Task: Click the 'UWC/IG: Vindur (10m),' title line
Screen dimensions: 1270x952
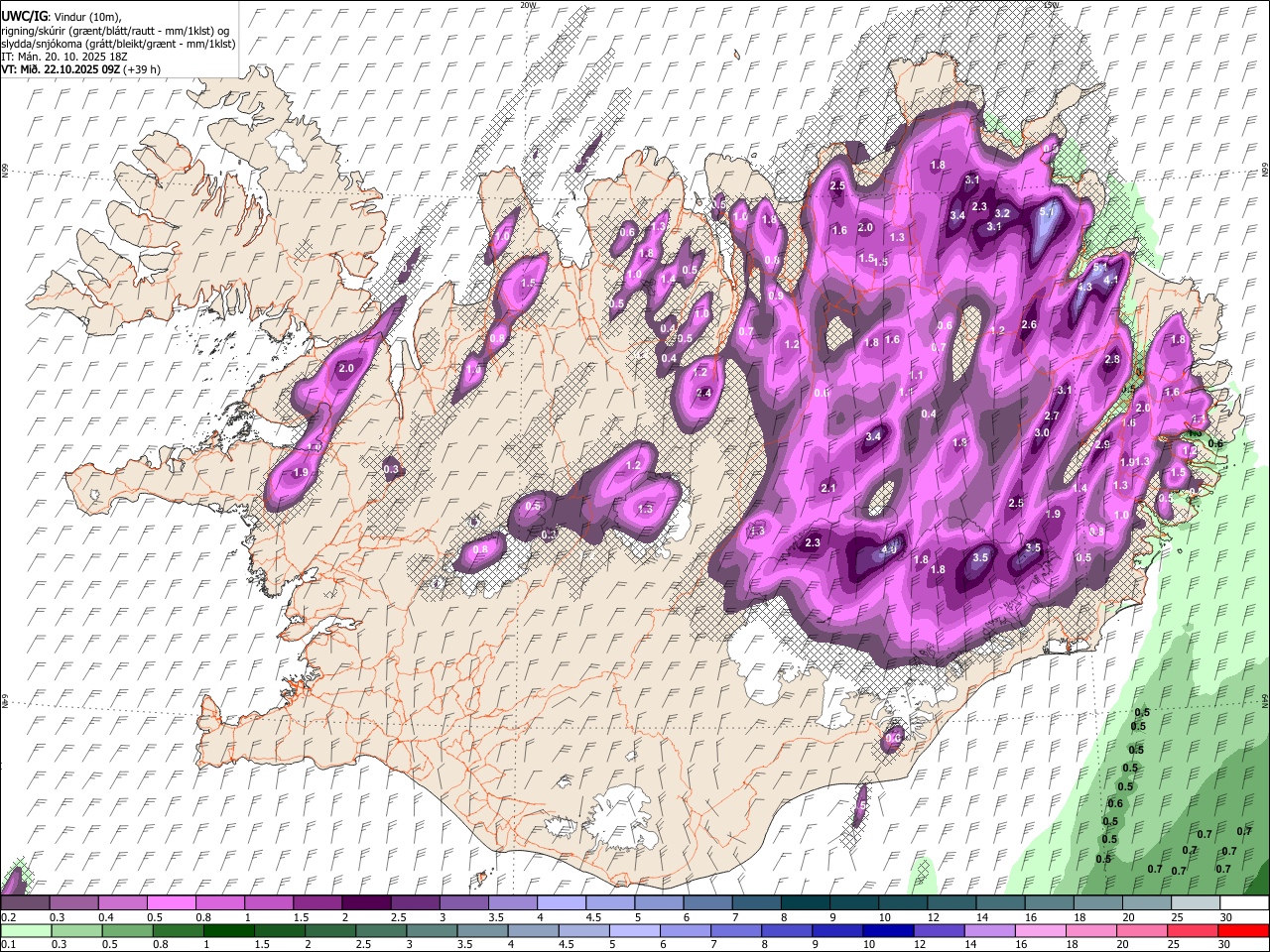Action: pos(62,17)
